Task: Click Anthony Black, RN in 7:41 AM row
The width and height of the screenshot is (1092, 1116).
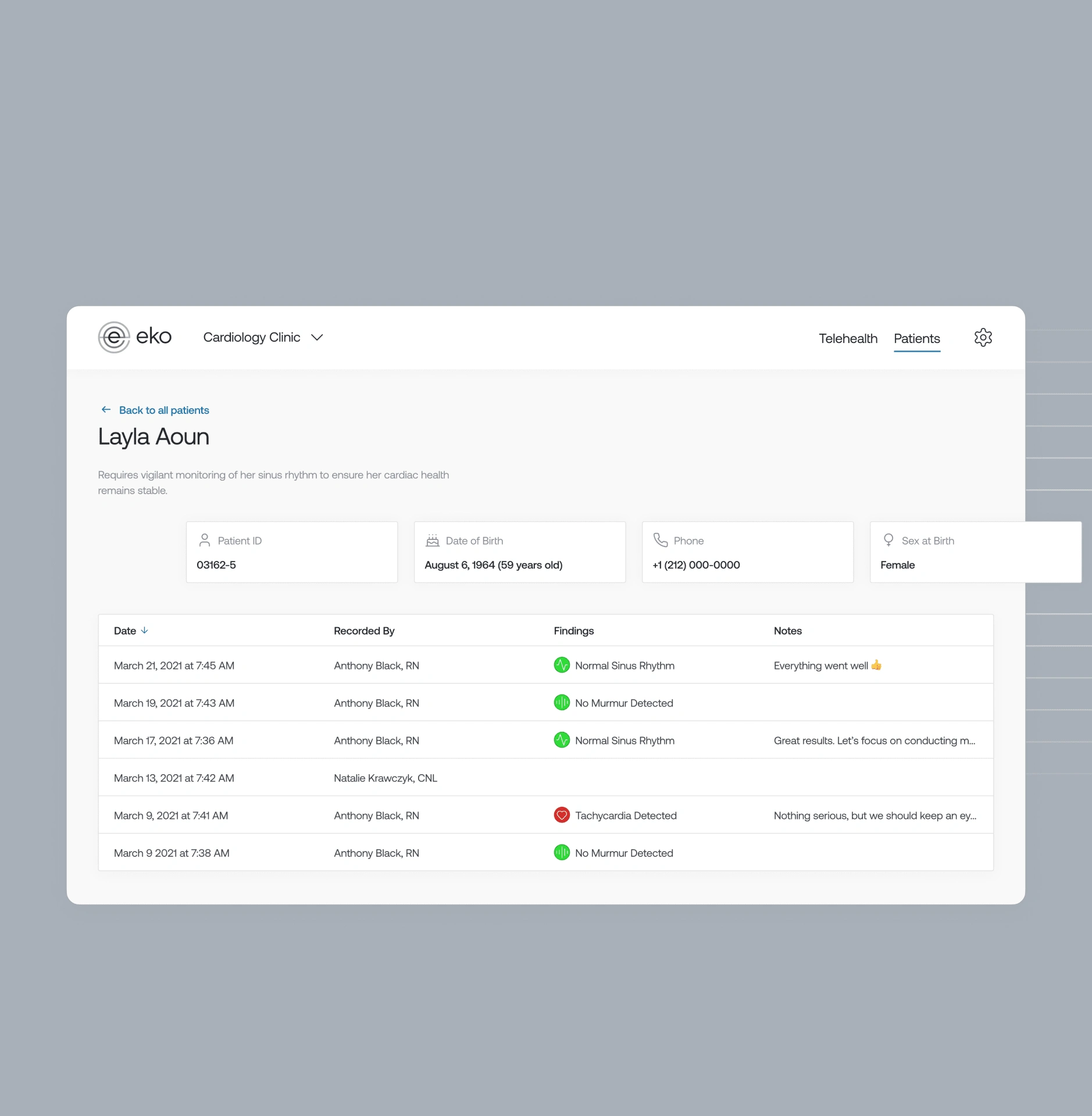Action: [x=376, y=815]
